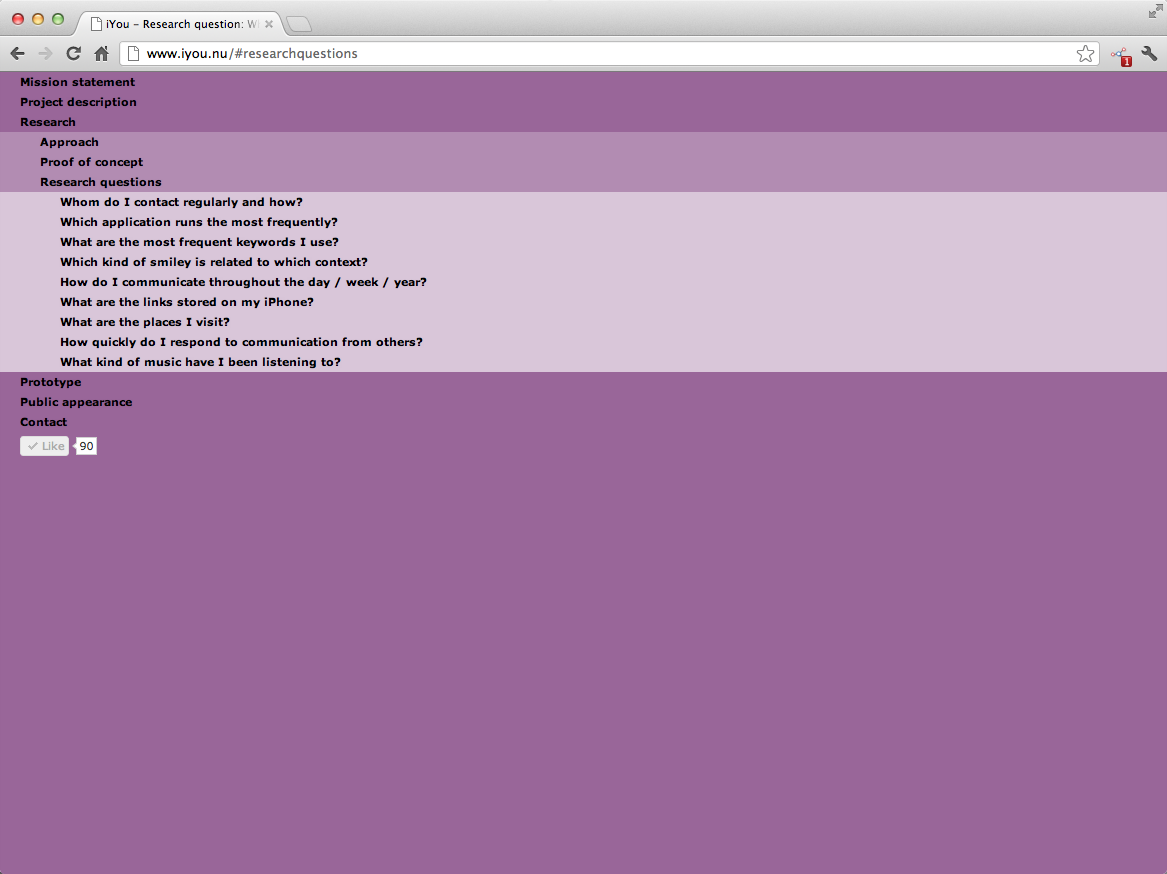
Task: Bookmark page with the star icon
Action: (x=1085, y=54)
